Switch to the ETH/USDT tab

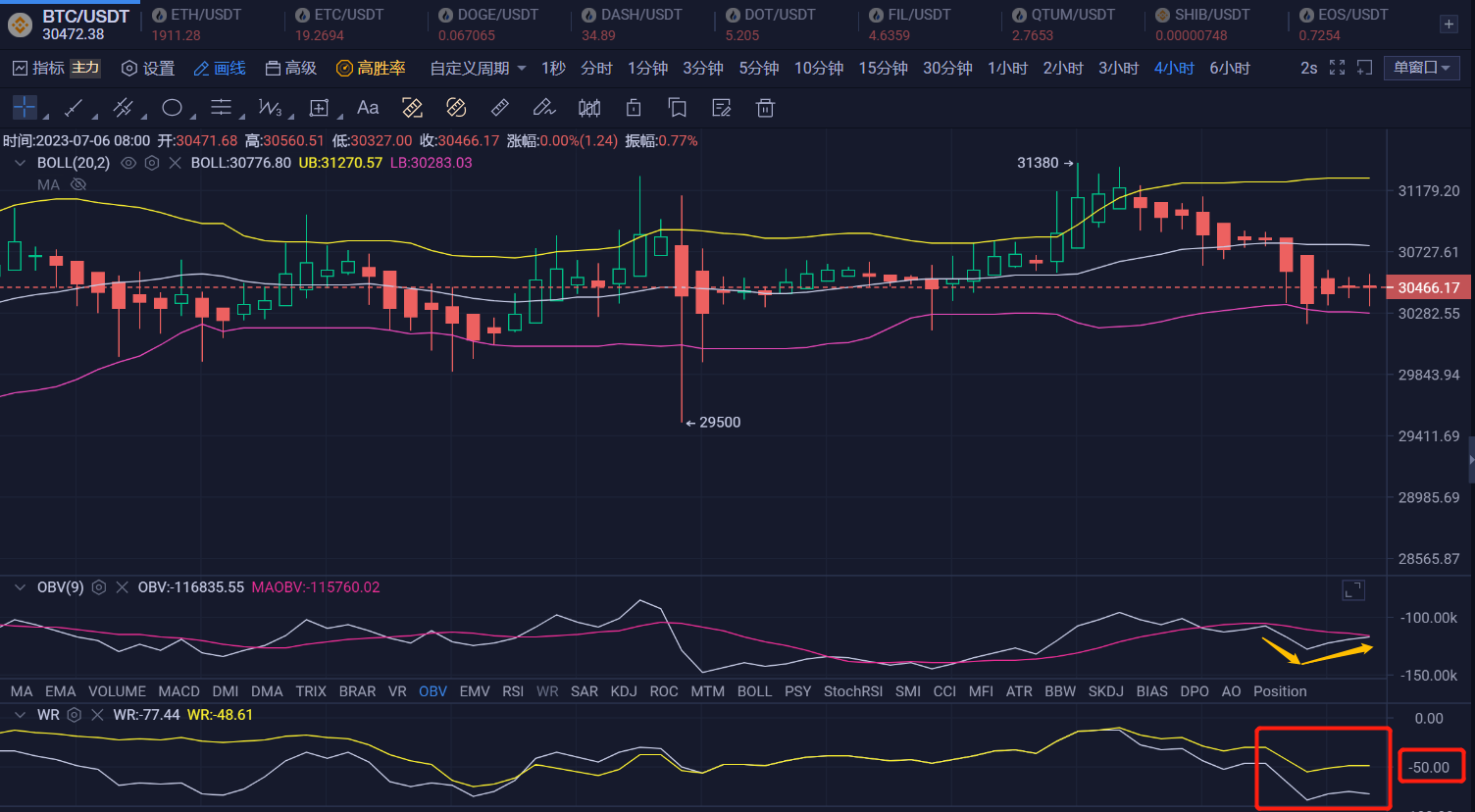click(x=197, y=25)
